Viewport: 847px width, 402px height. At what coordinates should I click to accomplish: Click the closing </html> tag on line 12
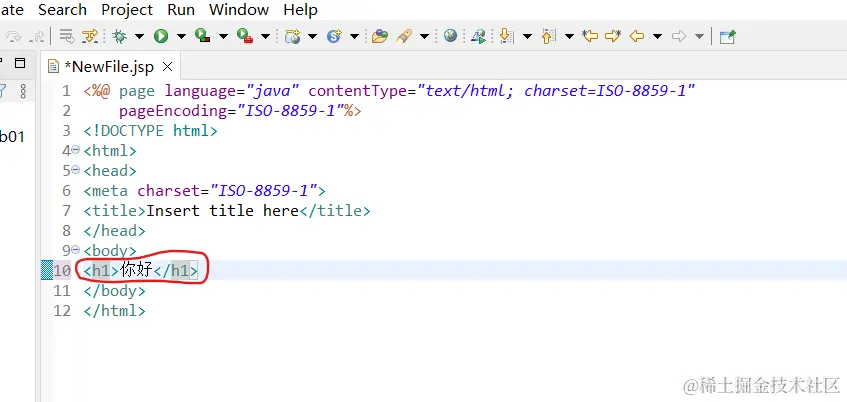click(x=115, y=311)
